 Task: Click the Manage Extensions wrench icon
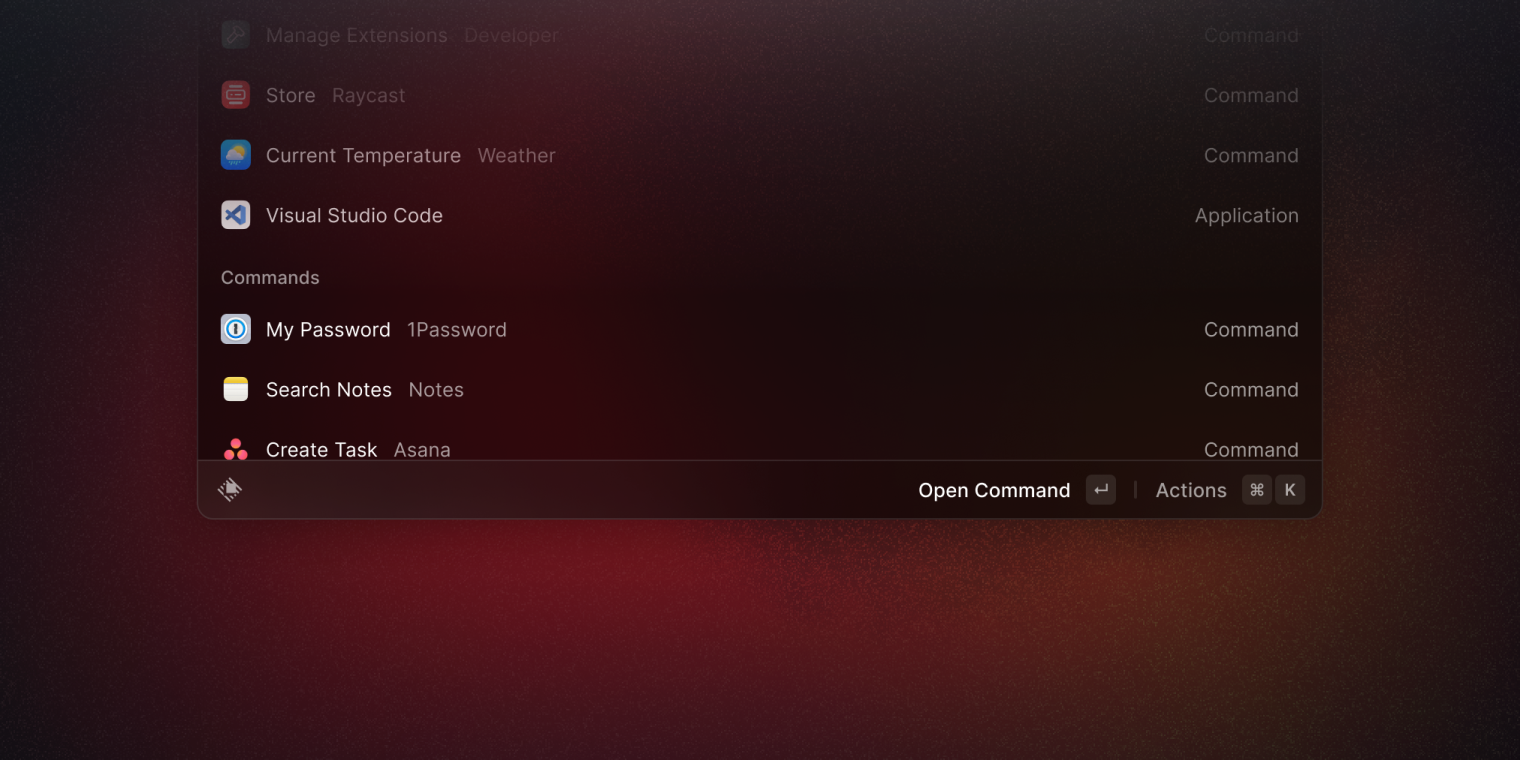(235, 35)
